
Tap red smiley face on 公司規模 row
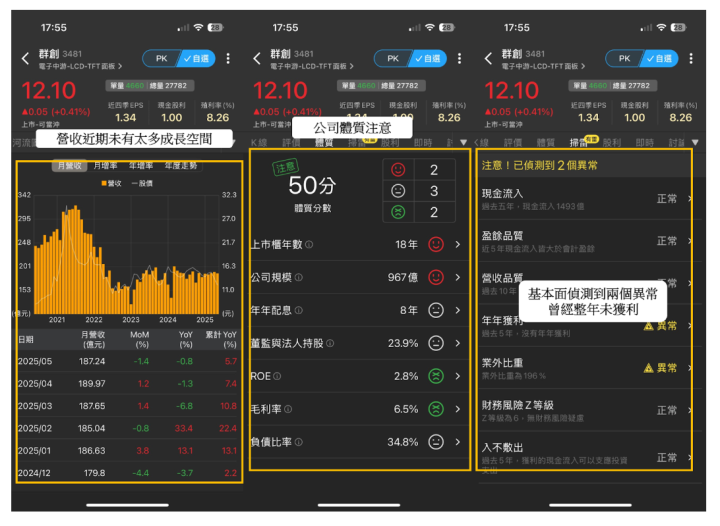click(436, 277)
